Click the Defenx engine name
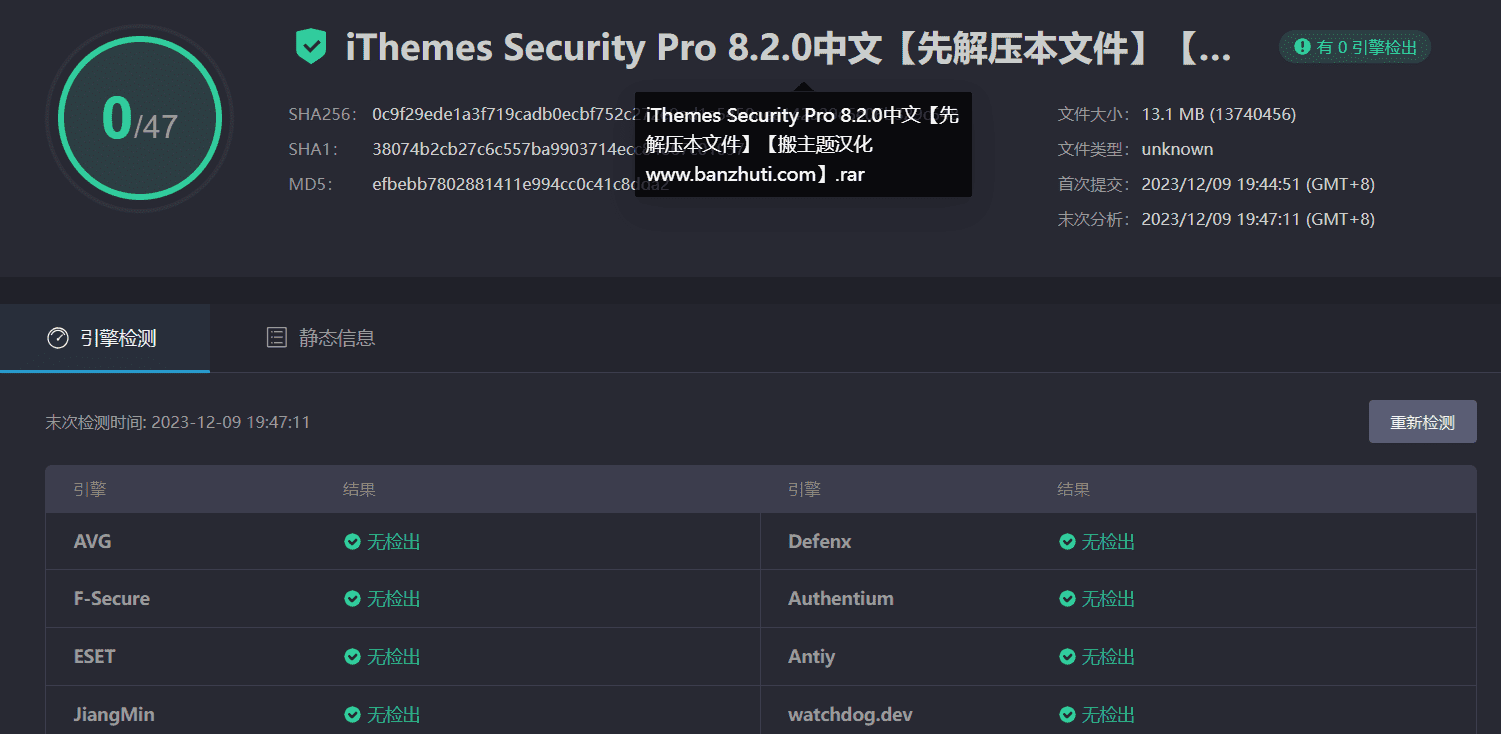This screenshot has height=734, width=1501. [x=820, y=542]
